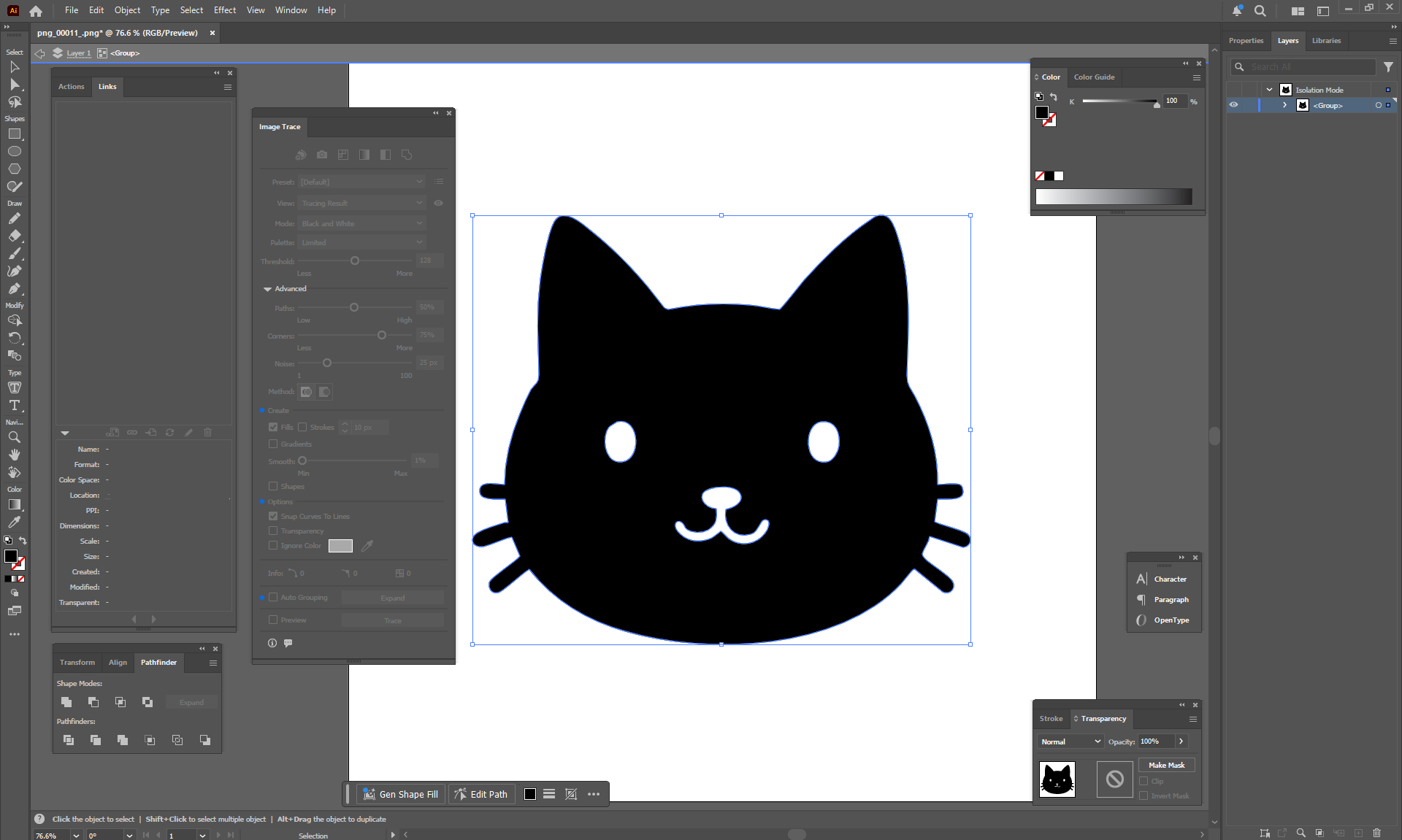Toggle the Auto Grouping checkbox
The height and width of the screenshot is (840, 1402).
(x=273, y=597)
